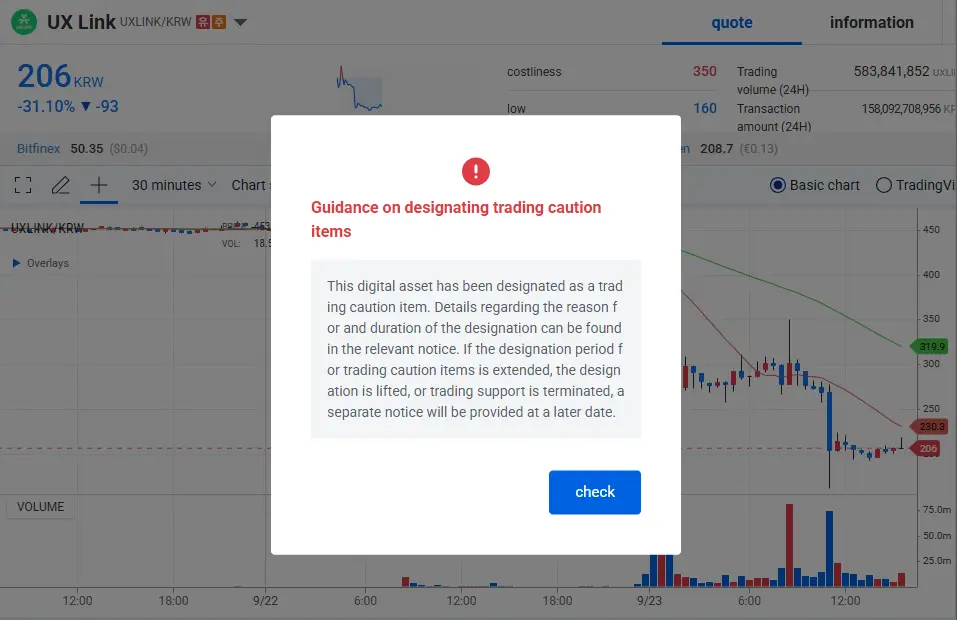
Task: Click the VOLUME panel label
Action: (40, 507)
